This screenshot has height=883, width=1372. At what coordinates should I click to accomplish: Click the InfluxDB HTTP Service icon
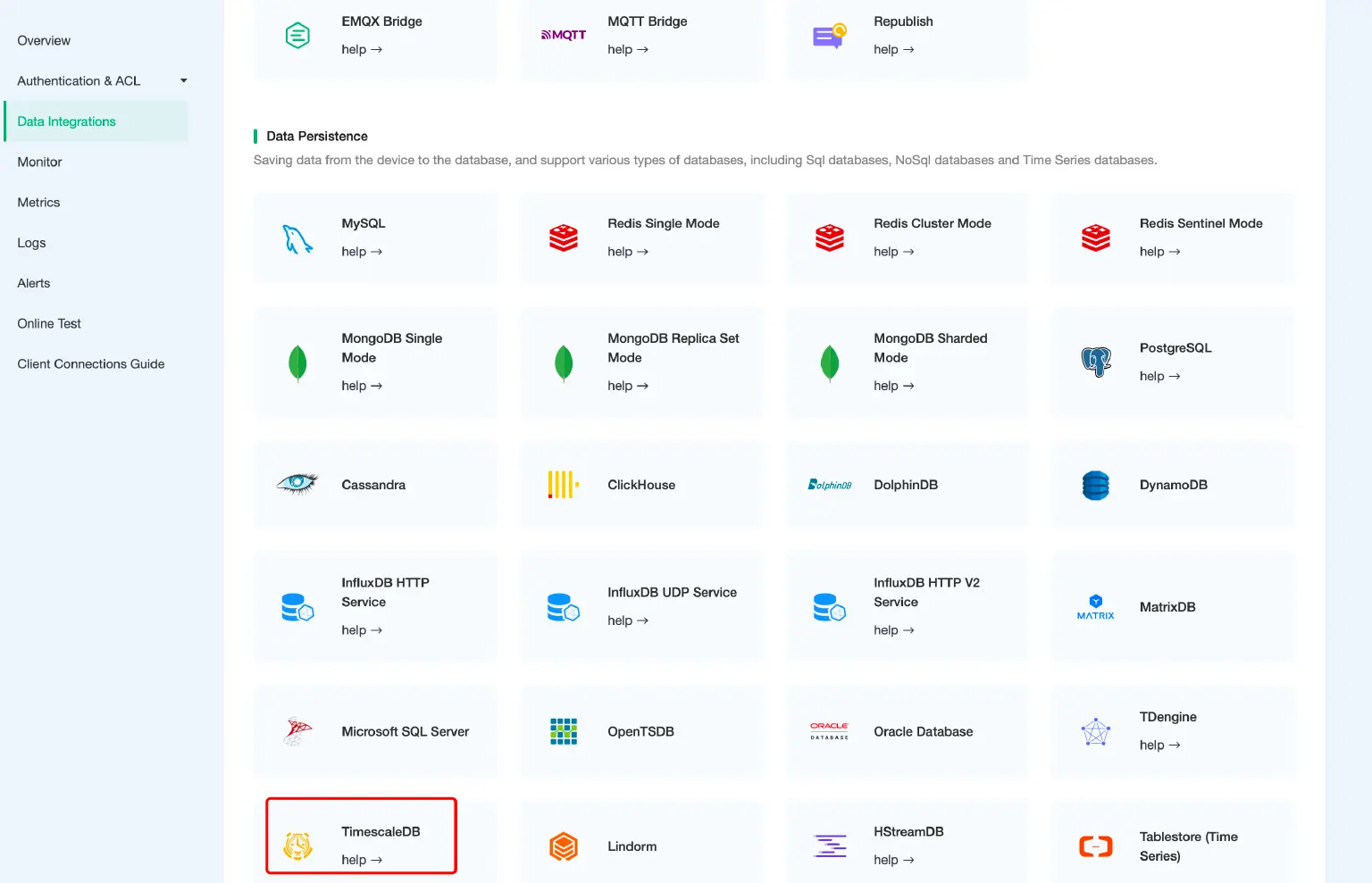pos(297,607)
